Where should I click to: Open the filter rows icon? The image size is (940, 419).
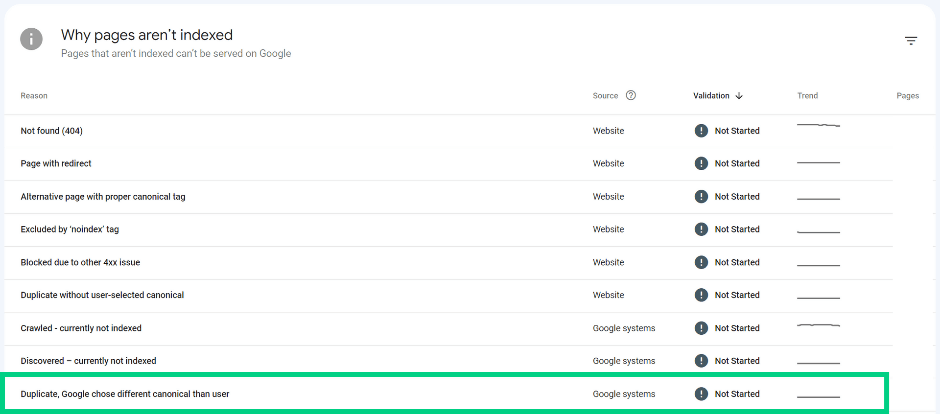pos(911,41)
